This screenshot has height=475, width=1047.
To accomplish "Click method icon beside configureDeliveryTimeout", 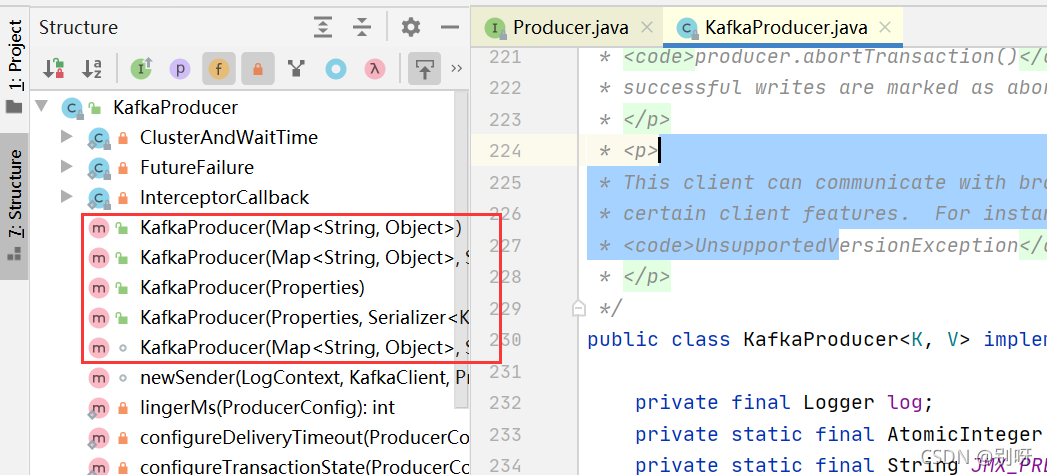I will click(99, 438).
